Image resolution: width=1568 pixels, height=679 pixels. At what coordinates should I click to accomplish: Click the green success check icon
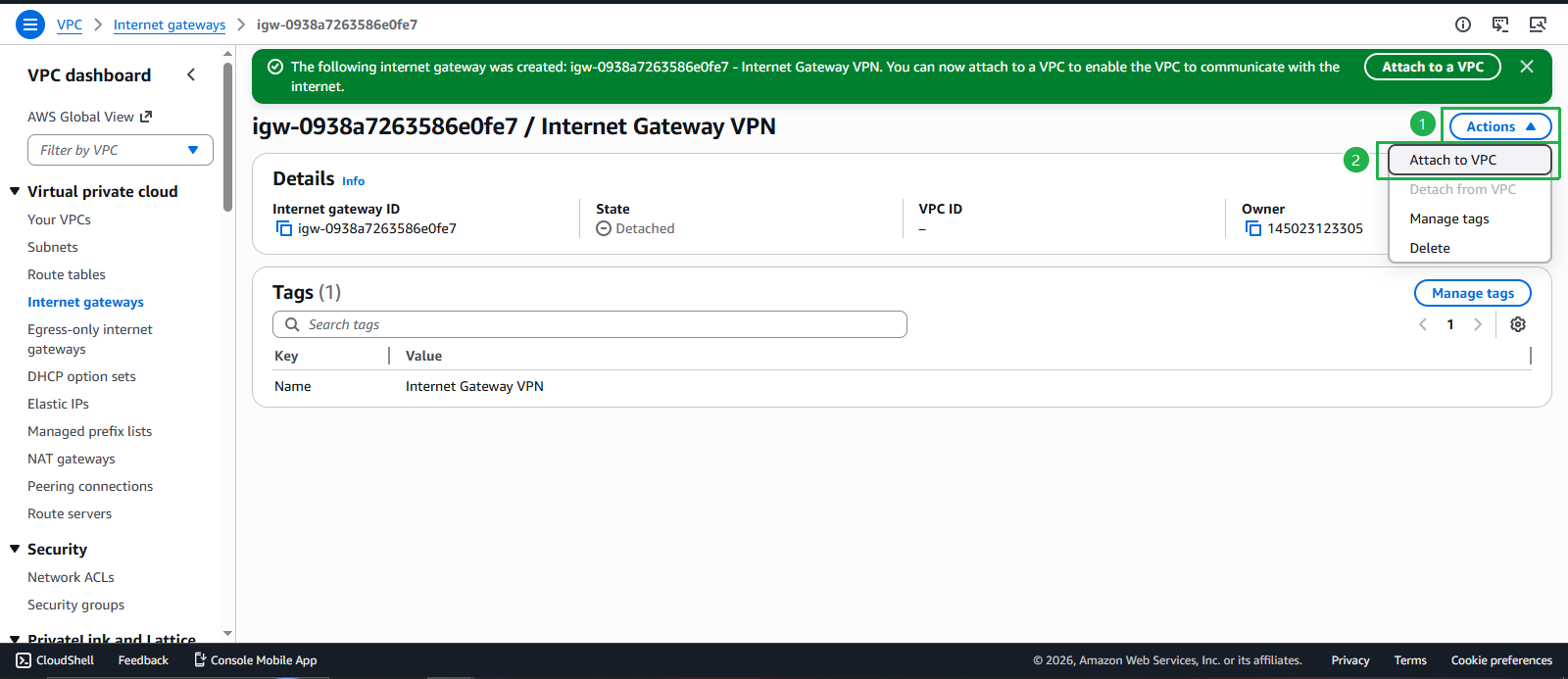point(275,67)
